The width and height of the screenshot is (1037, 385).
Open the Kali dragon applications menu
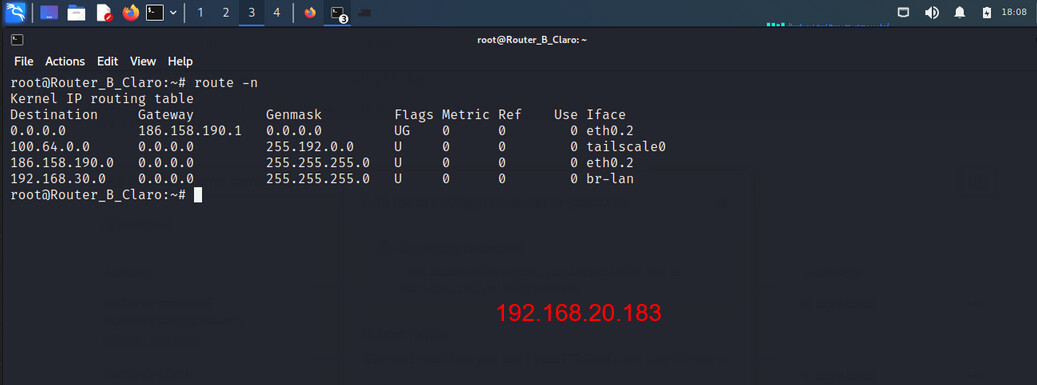coord(15,12)
